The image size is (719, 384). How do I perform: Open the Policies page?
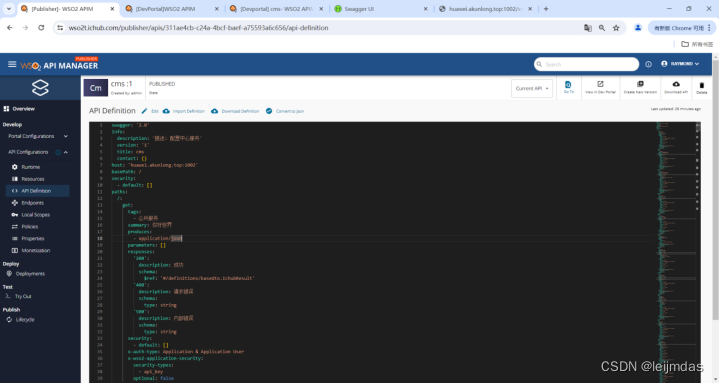coord(29,227)
